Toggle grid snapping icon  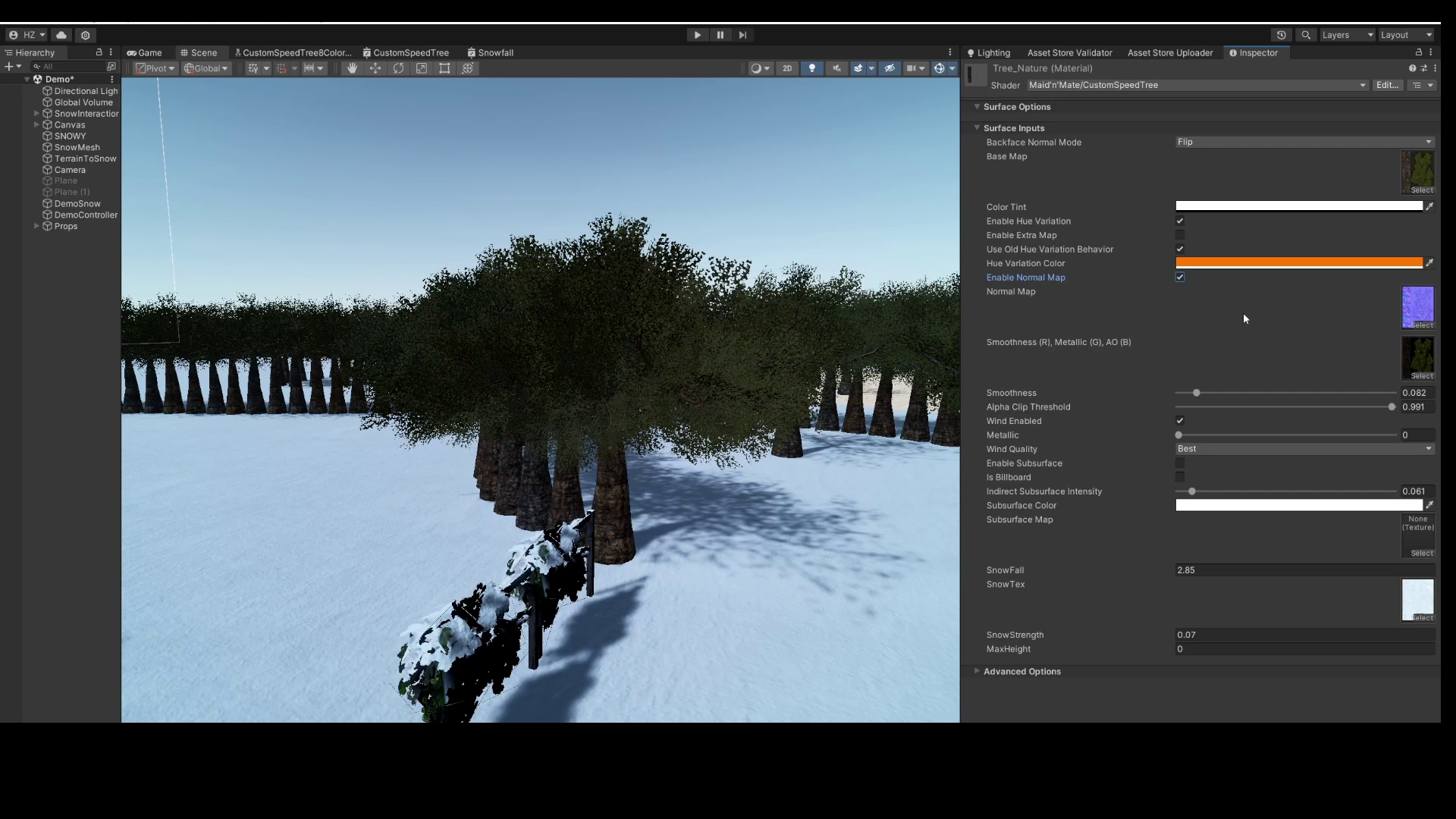(x=282, y=68)
